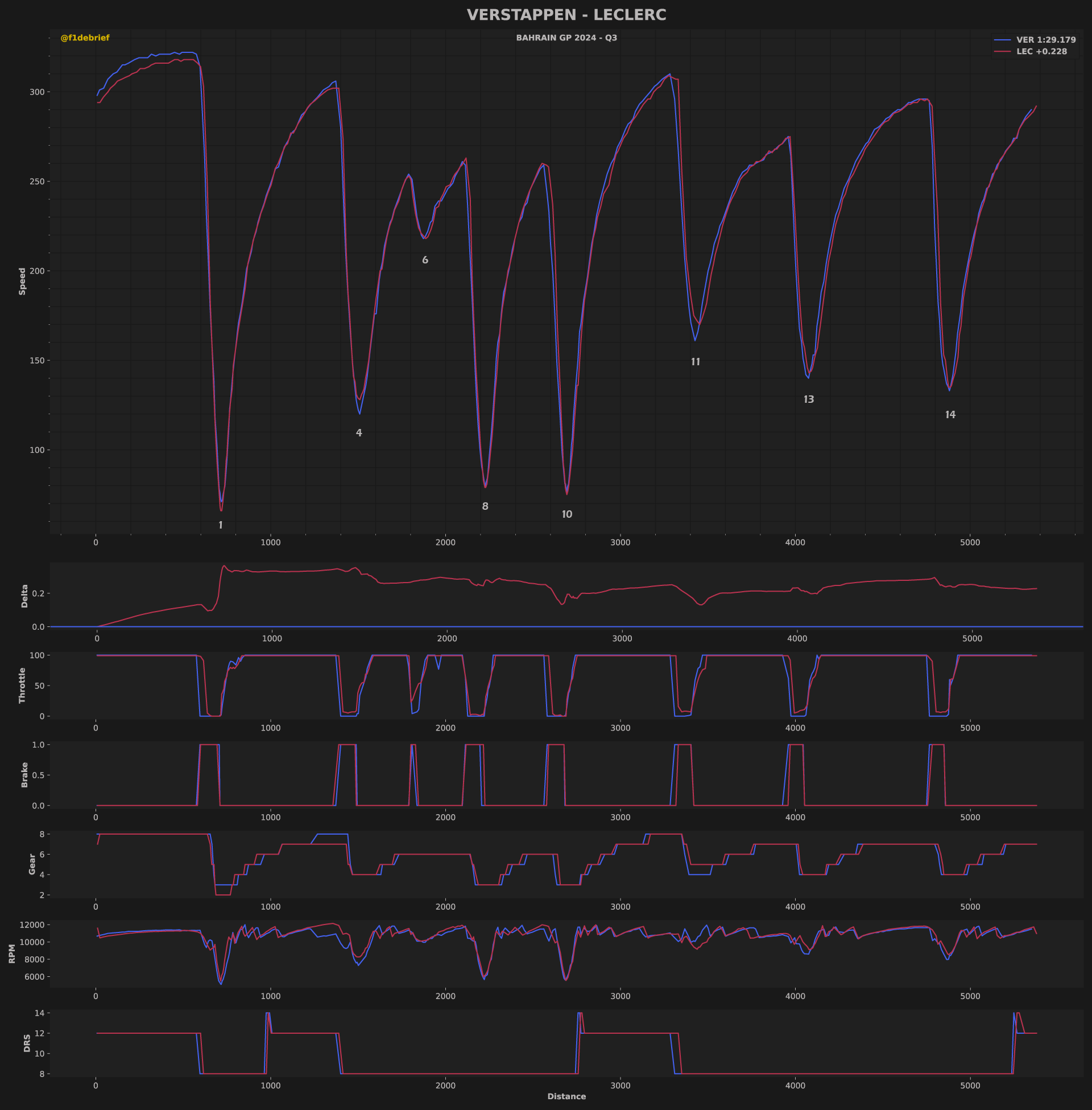Click corner number 13 marker

tap(809, 400)
